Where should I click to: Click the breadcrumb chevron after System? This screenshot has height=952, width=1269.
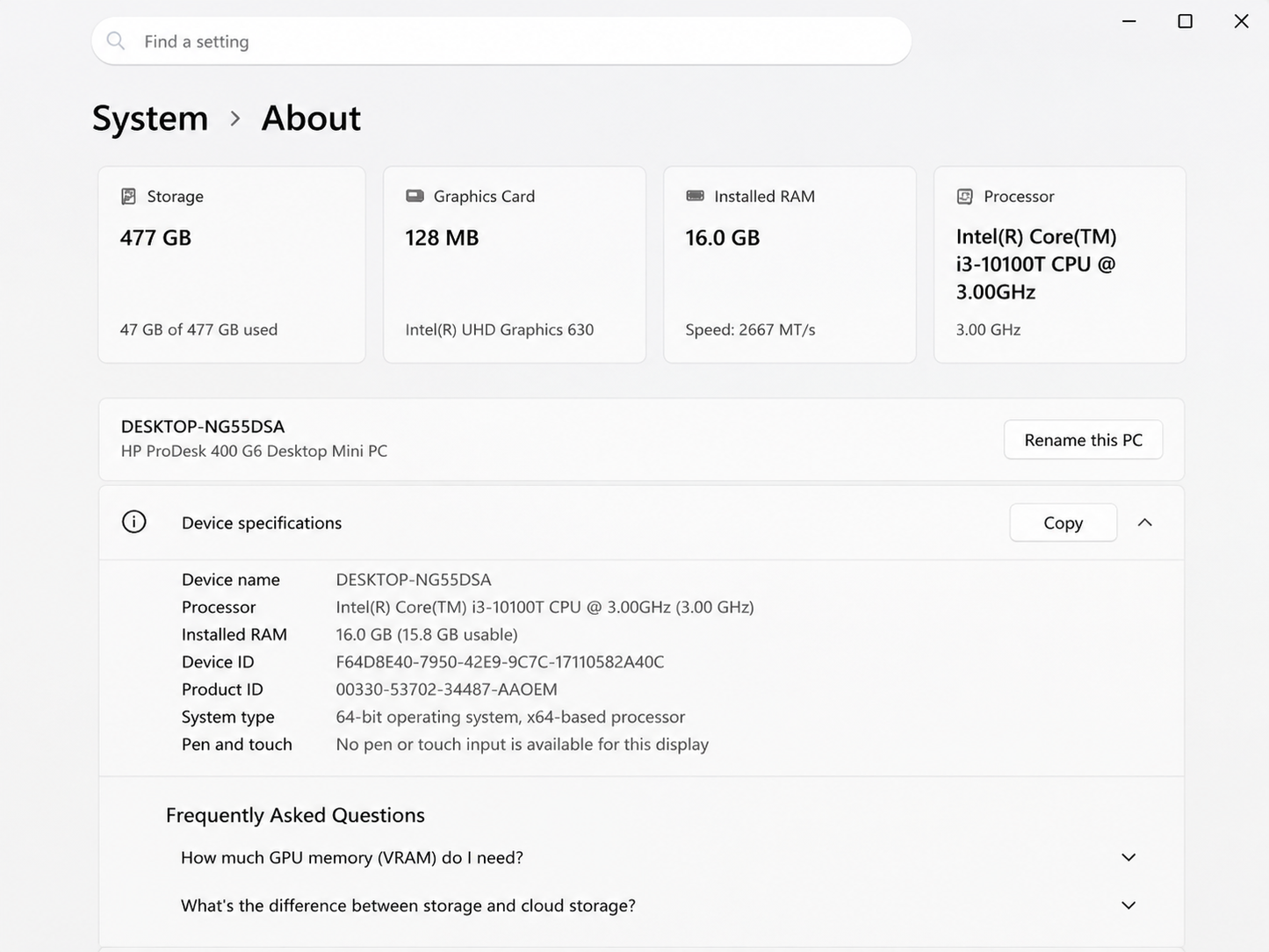click(234, 118)
